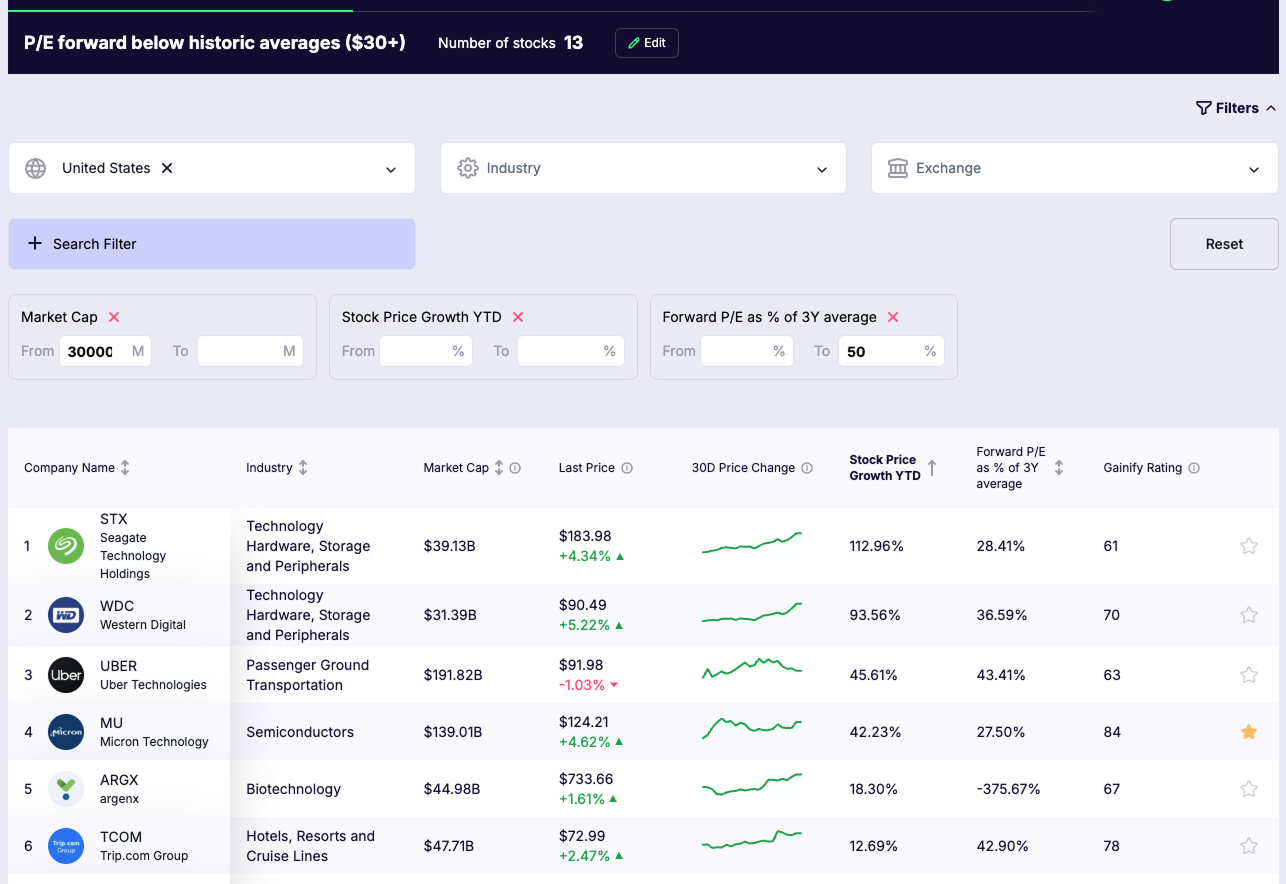Open MU Micron Technology link
Viewport: 1286px width, 884px height.
(x=154, y=732)
